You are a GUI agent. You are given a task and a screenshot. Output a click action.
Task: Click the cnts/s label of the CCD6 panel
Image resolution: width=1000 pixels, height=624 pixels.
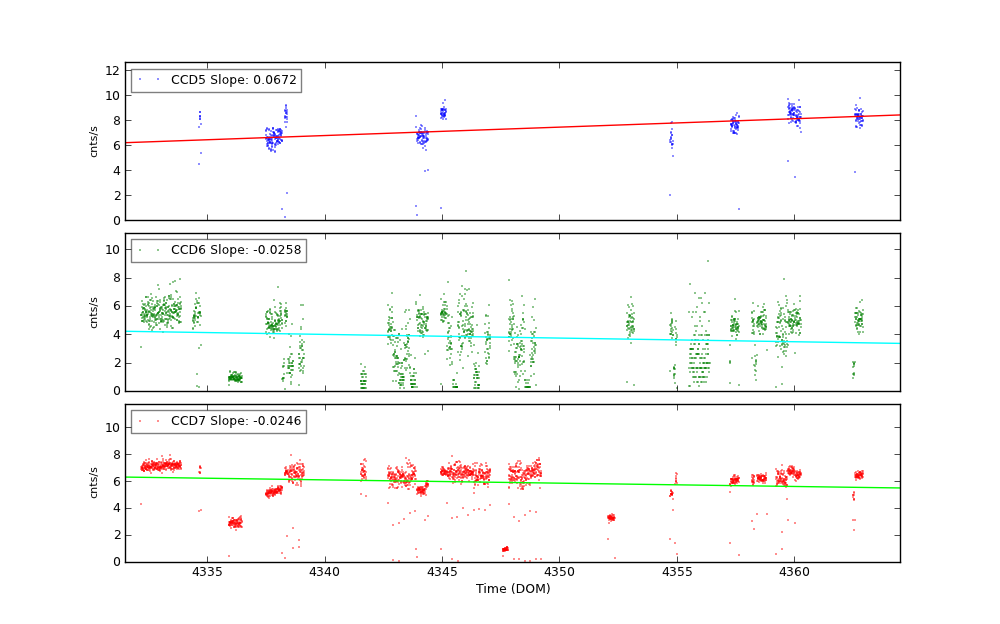[94, 312]
